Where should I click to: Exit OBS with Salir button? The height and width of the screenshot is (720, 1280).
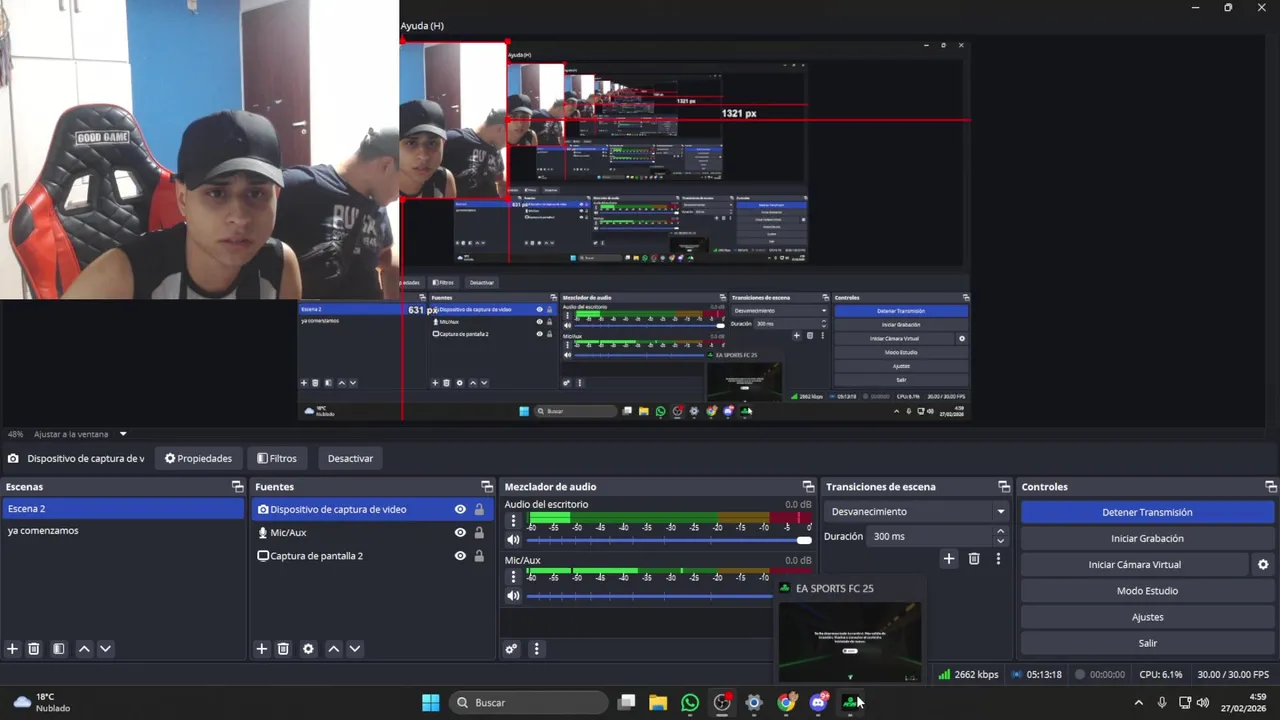coord(1147,643)
